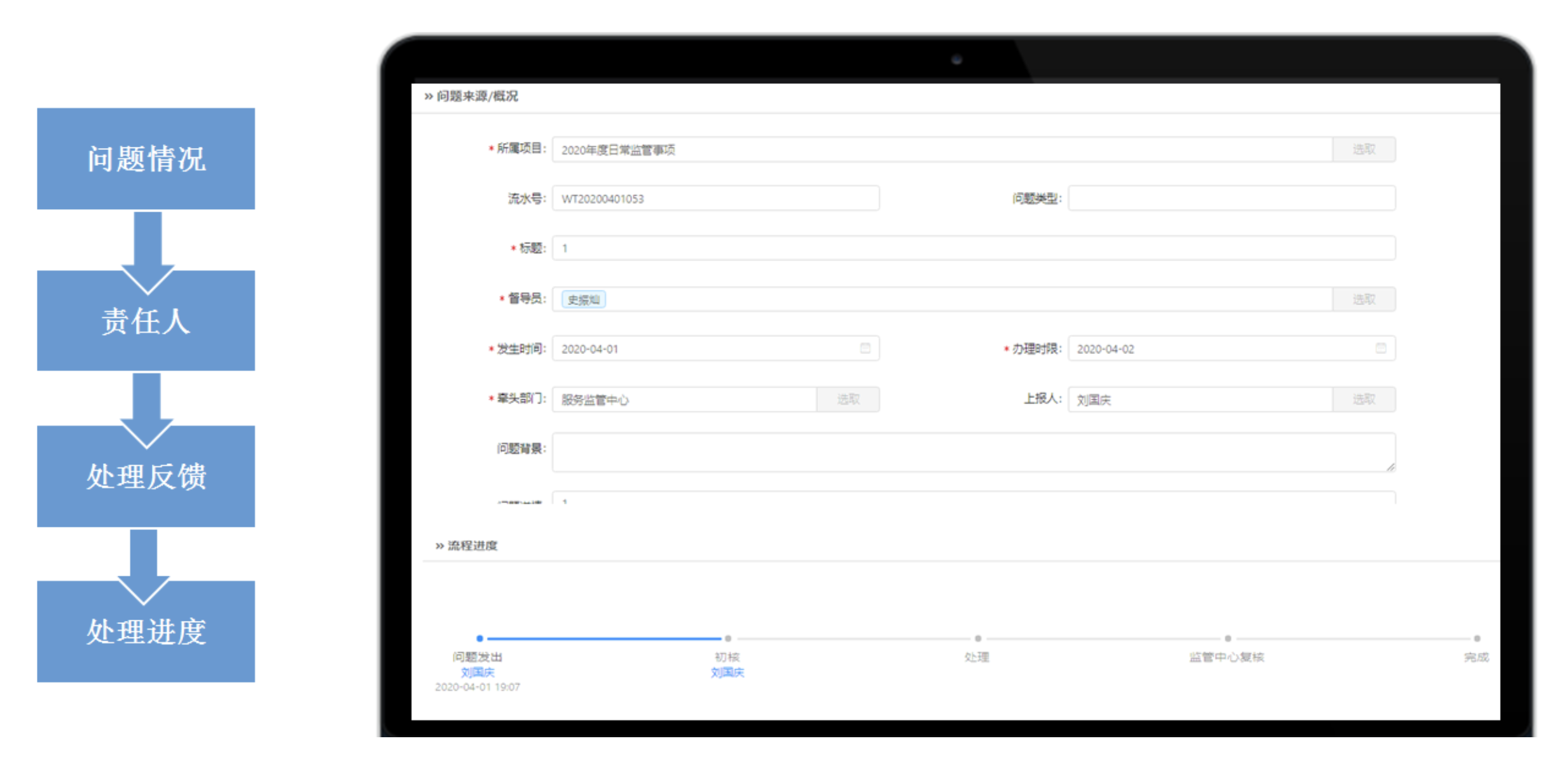The width and height of the screenshot is (1568, 769).
Task: Click the 监管中心复核 step dot
Action: click(1228, 638)
